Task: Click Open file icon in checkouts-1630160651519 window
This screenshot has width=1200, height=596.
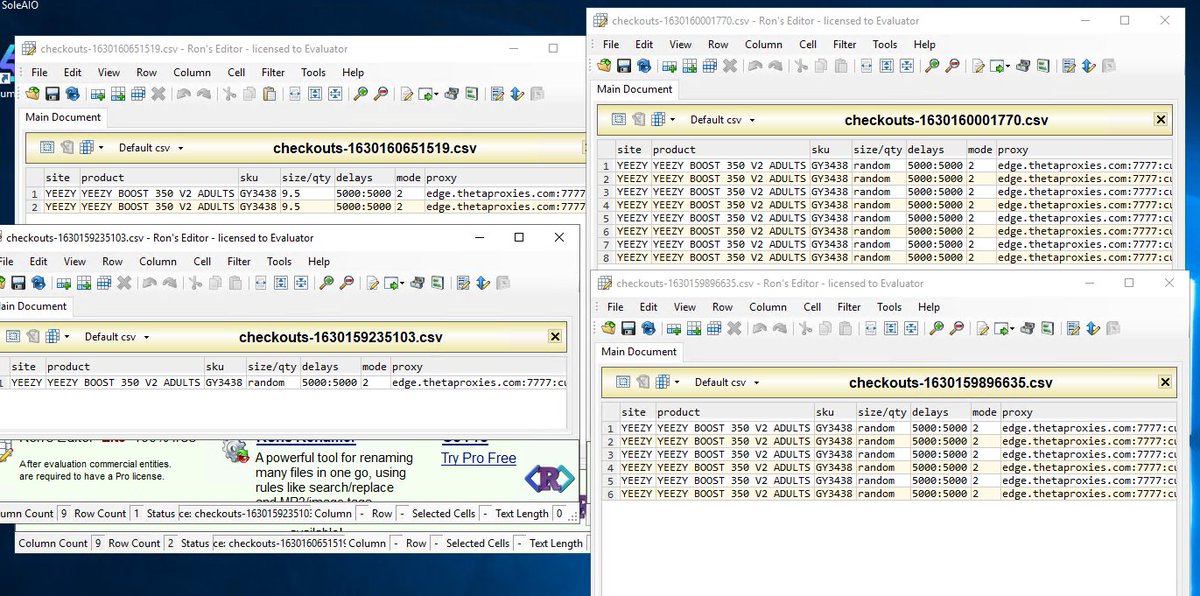Action: click(32, 93)
